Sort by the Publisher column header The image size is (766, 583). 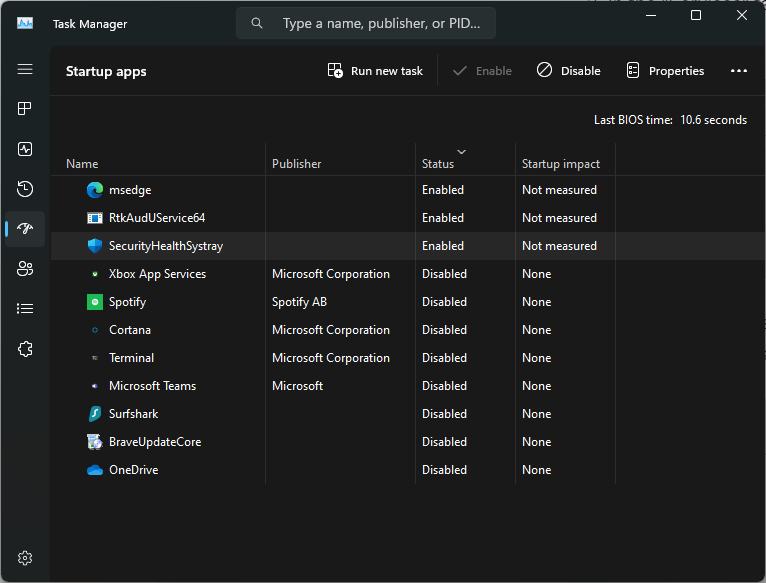pyautogui.click(x=340, y=159)
